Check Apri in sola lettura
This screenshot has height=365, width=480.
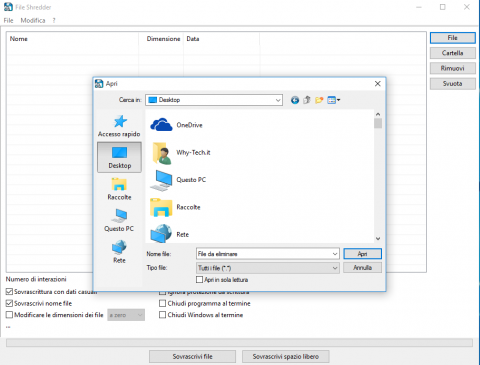pos(199,280)
